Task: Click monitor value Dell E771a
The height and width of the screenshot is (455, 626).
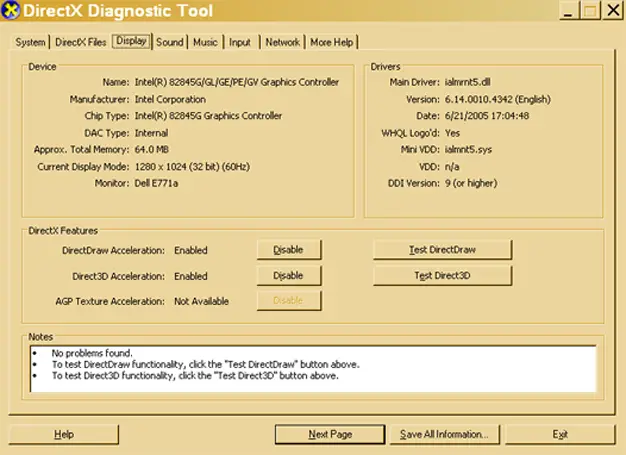Action: tap(156, 183)
